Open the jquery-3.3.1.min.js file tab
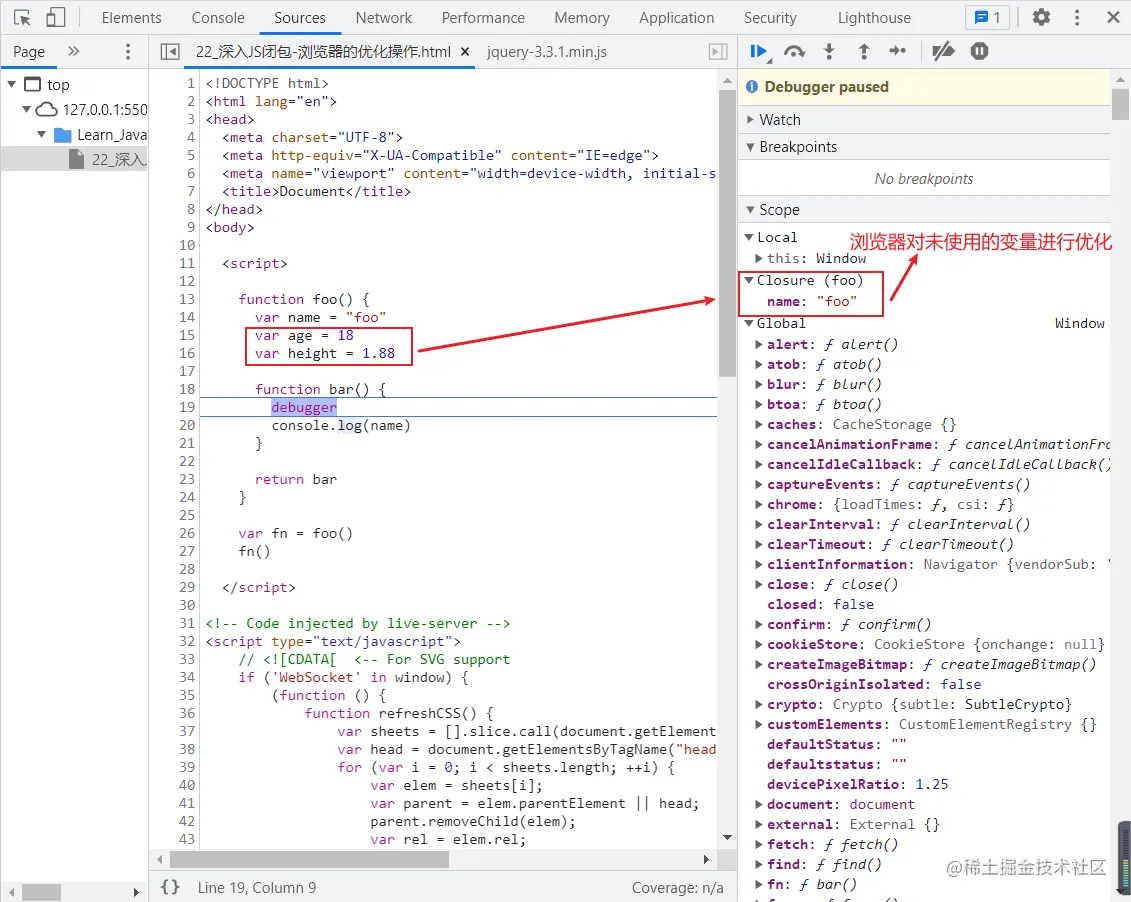The width and height of the screenshot is (1131, 902). (x=546, y=52)
